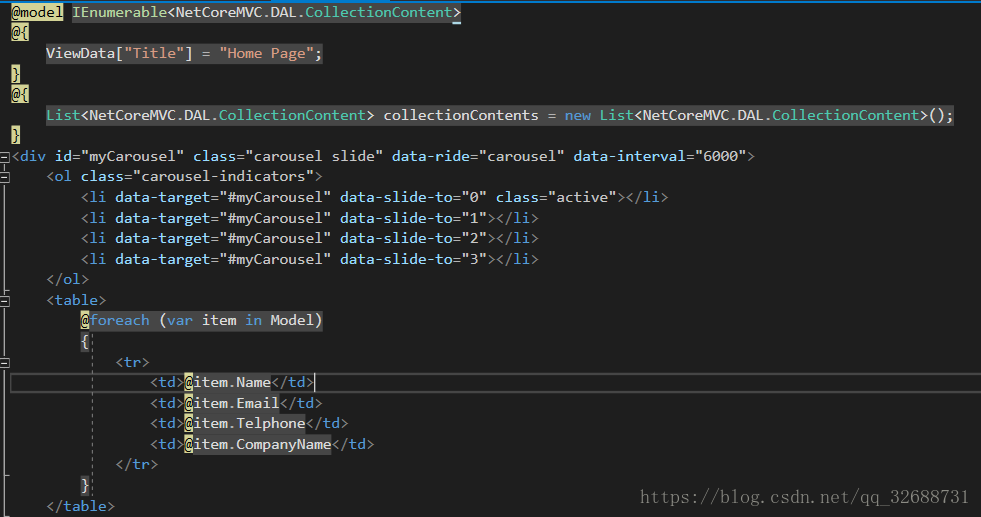Click the data-ride="carousel" attribute
Screen dimensions: 981x517
click(478, 156)
